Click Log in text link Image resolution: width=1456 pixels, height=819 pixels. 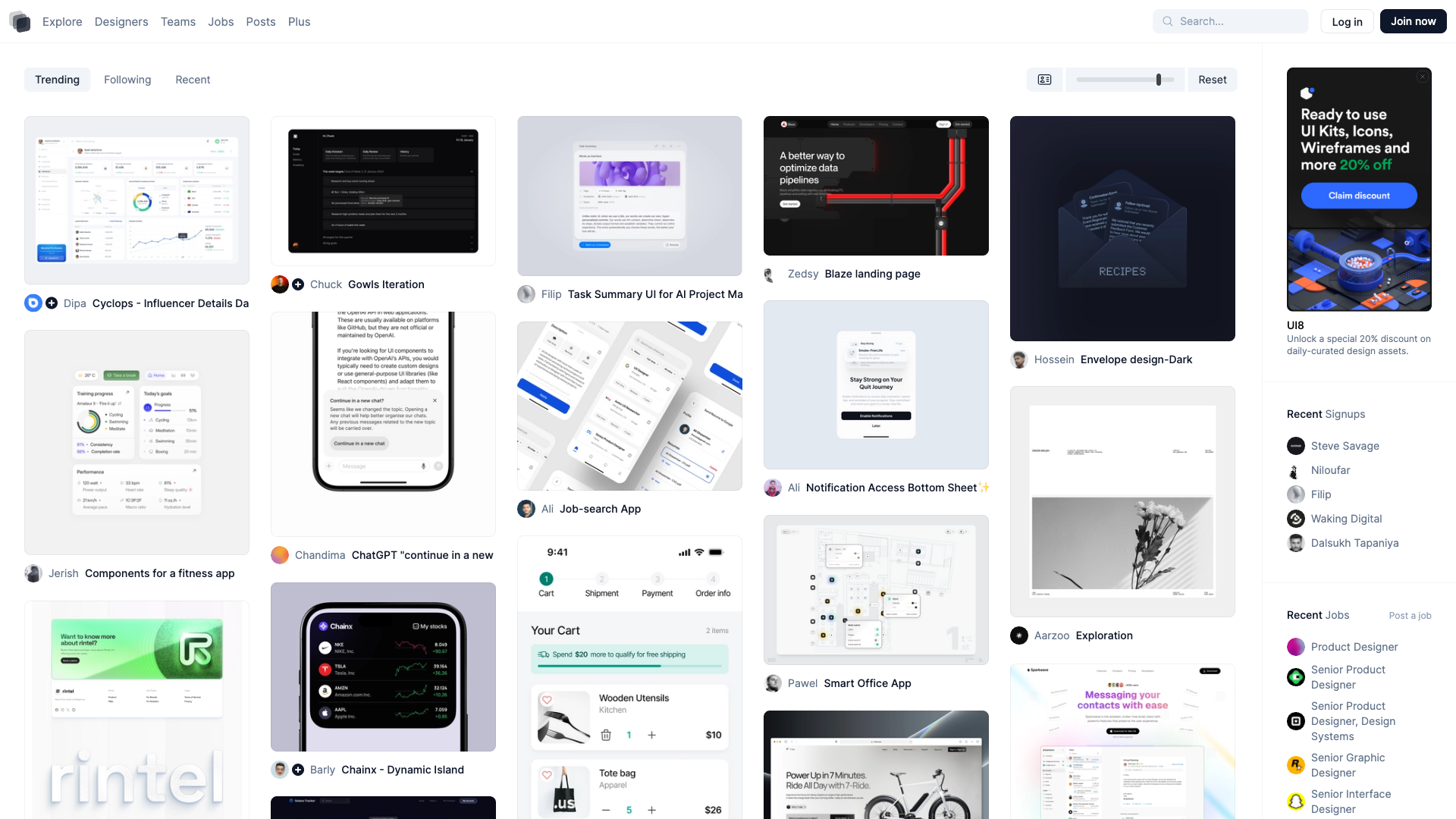(1347, 21)
